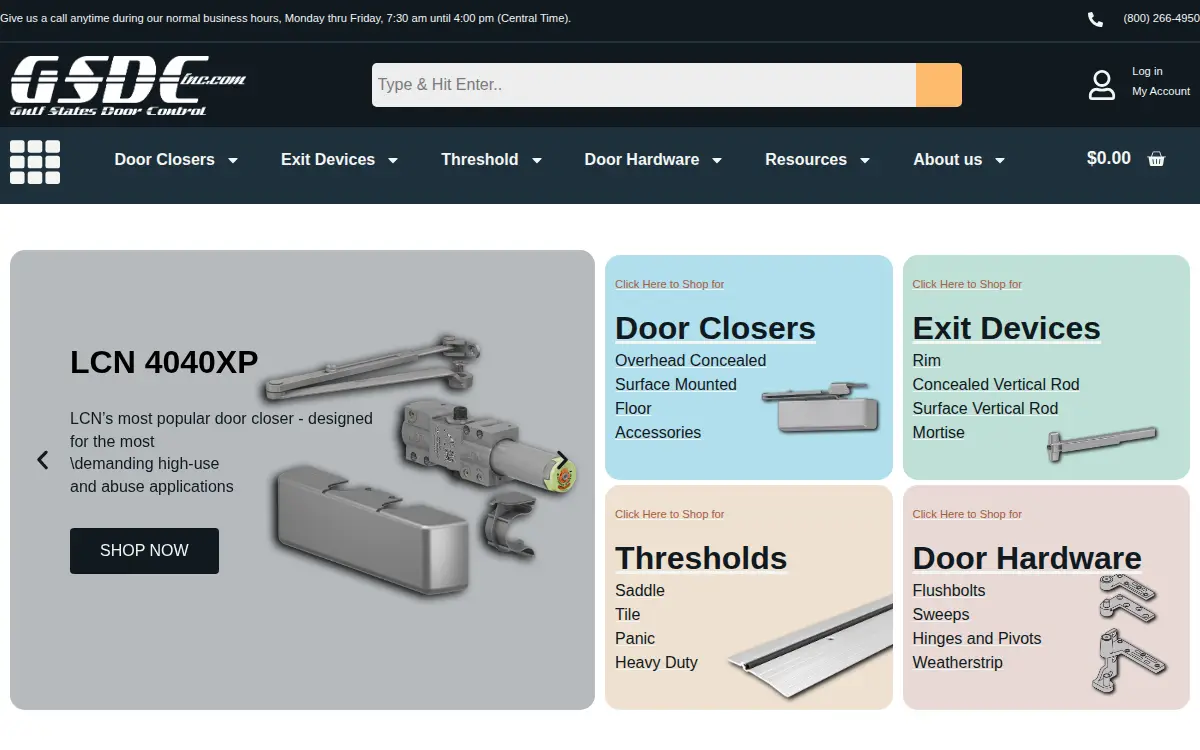Expand Resources dropdown arrow
The width and height of the screenshot is (1200, 750).
pyautogui.click(x=865, y=160)
